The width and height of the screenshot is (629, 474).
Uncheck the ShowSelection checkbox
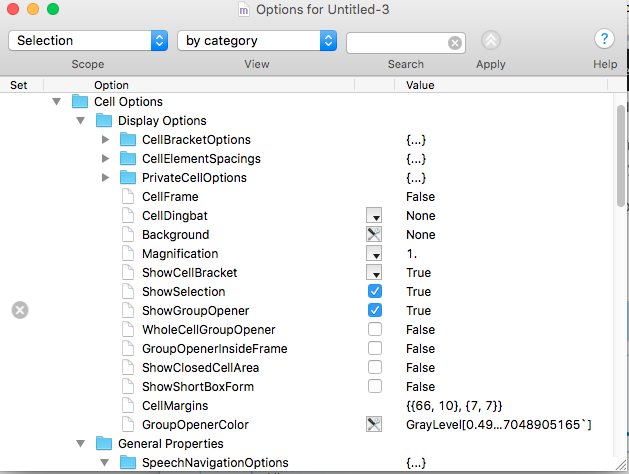(375, 292)
